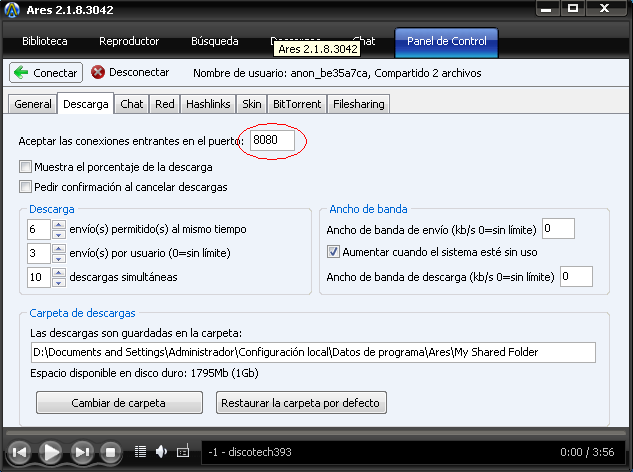This screenshot has height=472, width=633.
Task: Stop playback in the player bar
Action: tap(110, 452)
